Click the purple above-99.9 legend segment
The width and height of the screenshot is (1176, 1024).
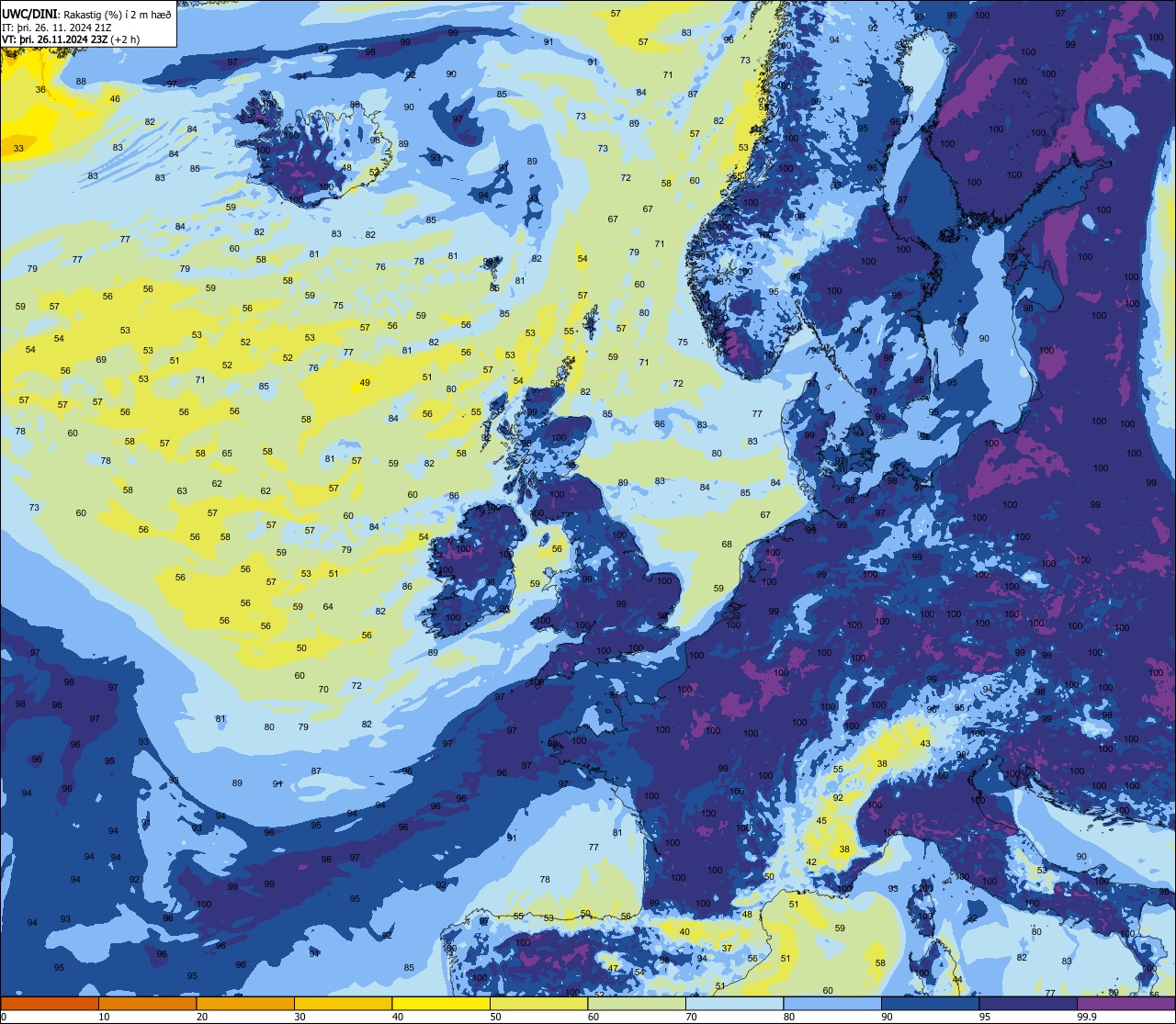pyautogui.click(x=1125, y=1003)
